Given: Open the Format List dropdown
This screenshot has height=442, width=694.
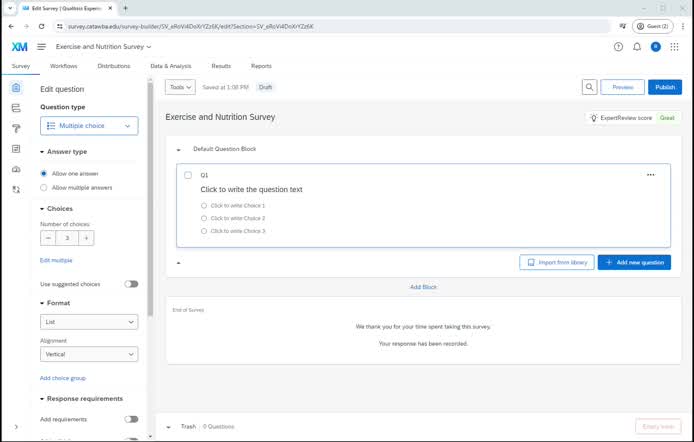Looking at the screenshot, I should pyautogui.click(x=89, y=322).
